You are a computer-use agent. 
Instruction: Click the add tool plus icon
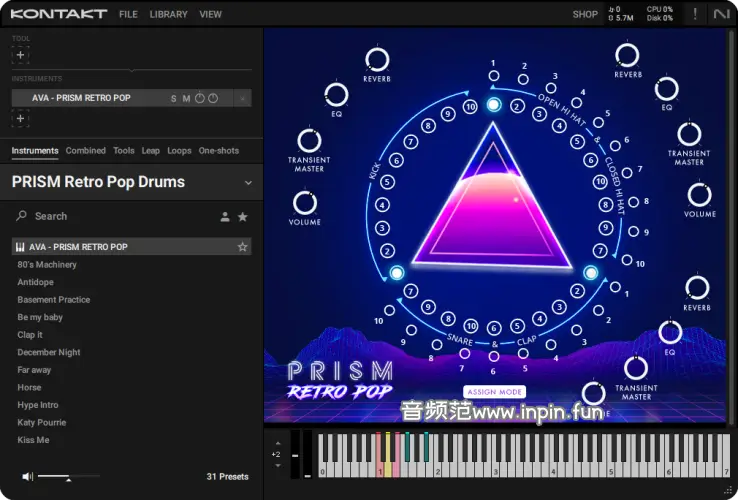[x=20, y=55]
